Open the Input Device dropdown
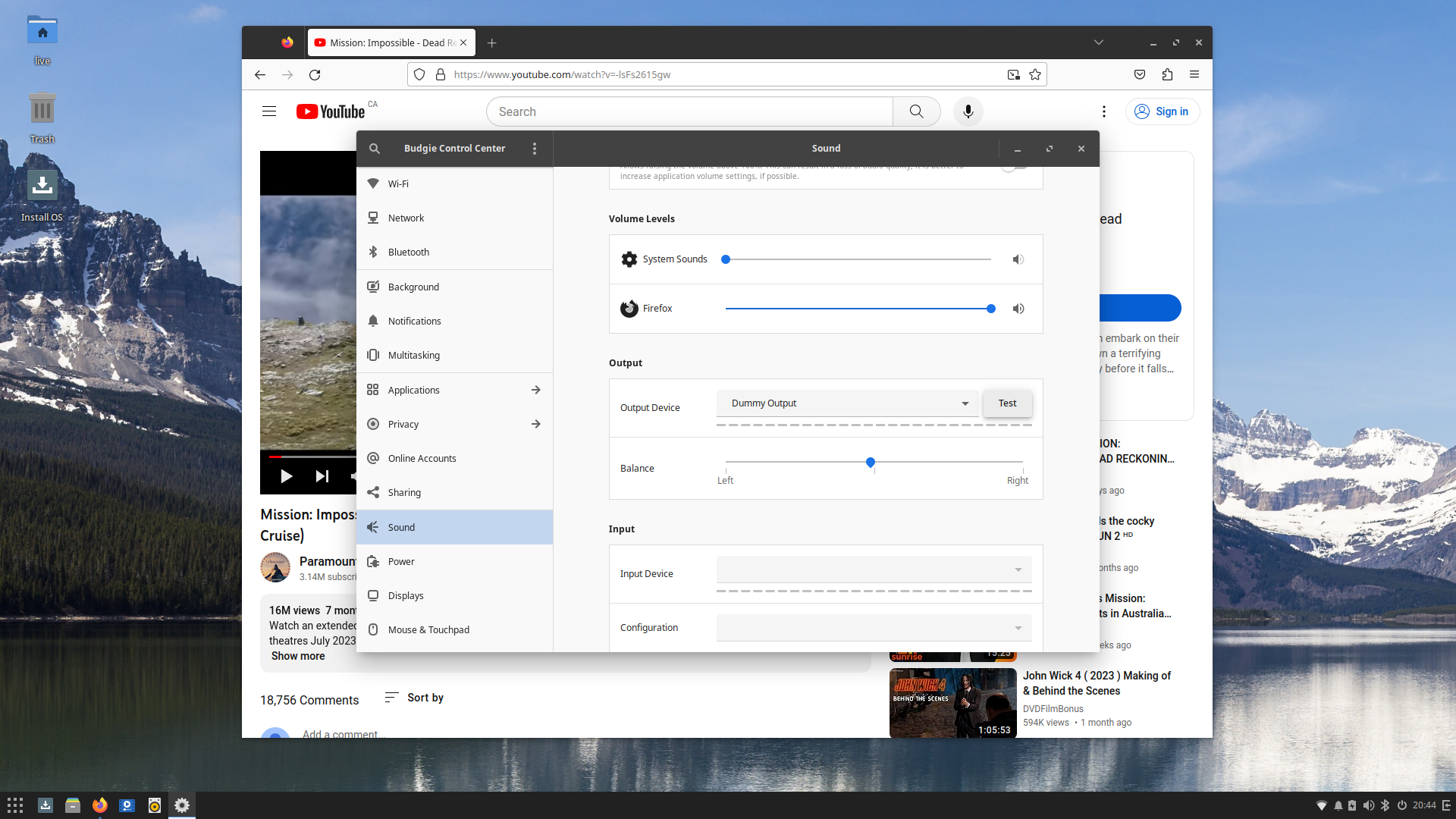 click(x=874, y=570)
